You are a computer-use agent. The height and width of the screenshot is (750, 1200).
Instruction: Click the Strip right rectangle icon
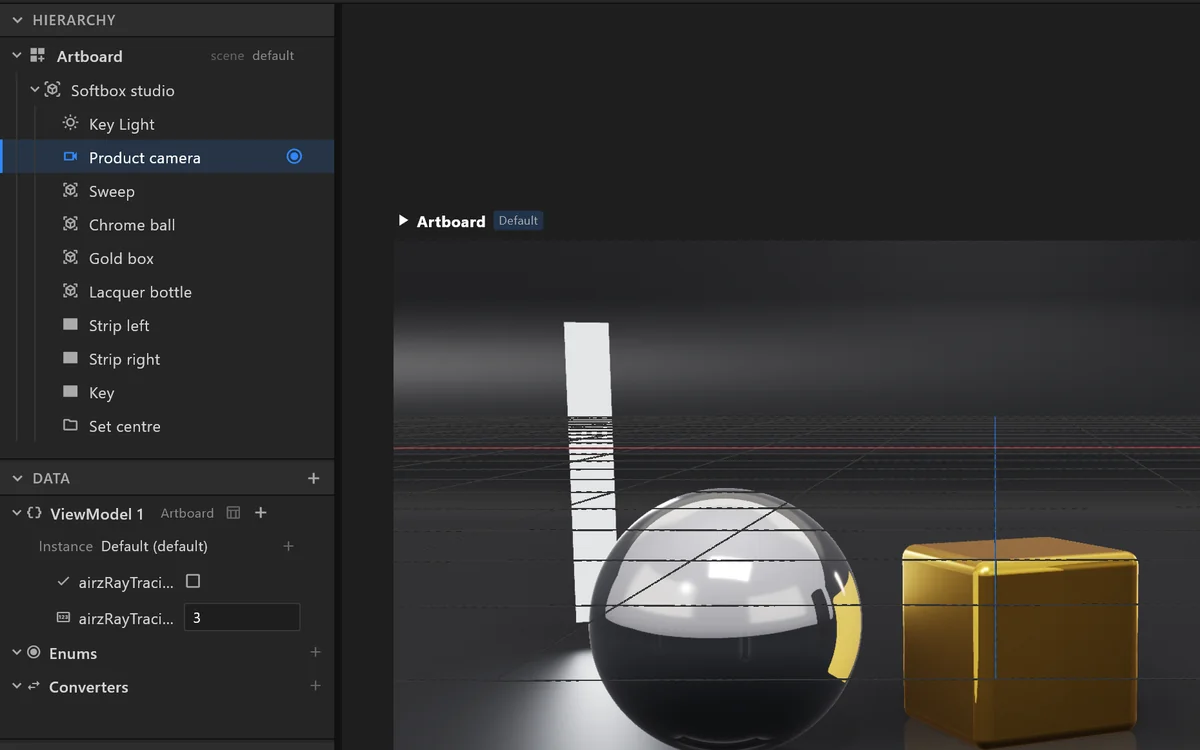click(x=70, y=358)
